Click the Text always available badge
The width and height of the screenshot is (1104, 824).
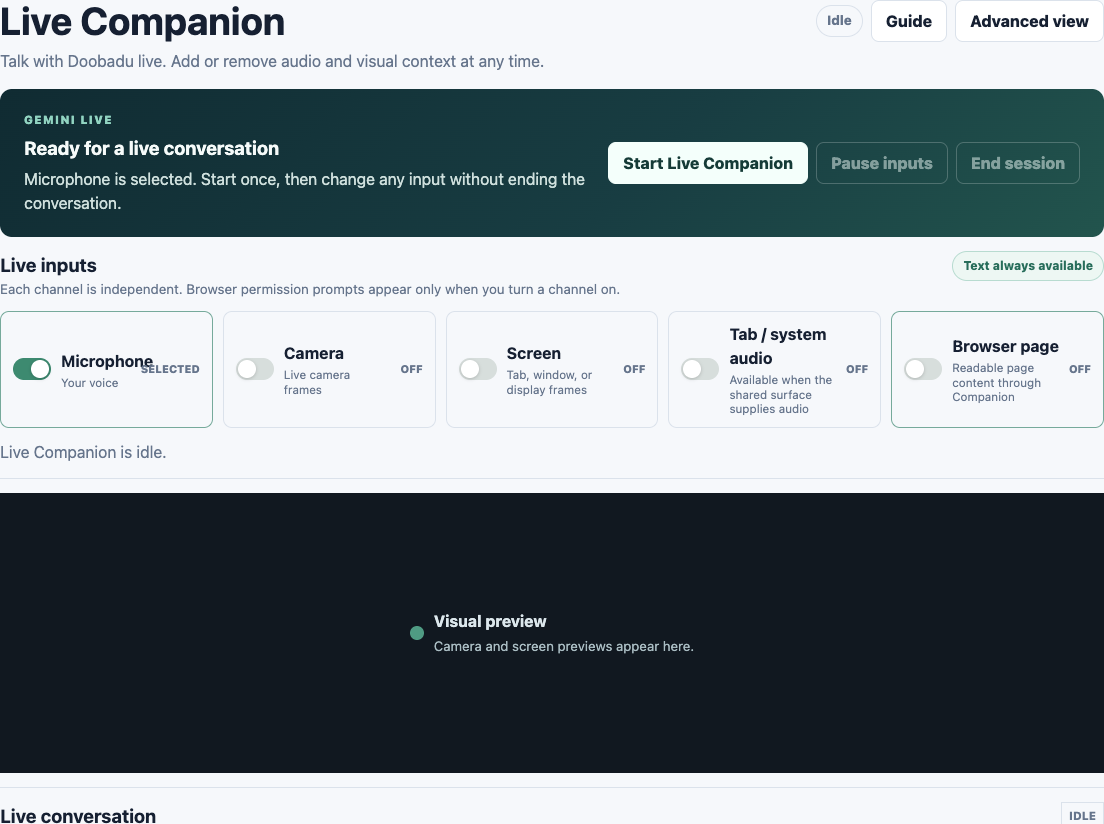(x=1028, y=266)
